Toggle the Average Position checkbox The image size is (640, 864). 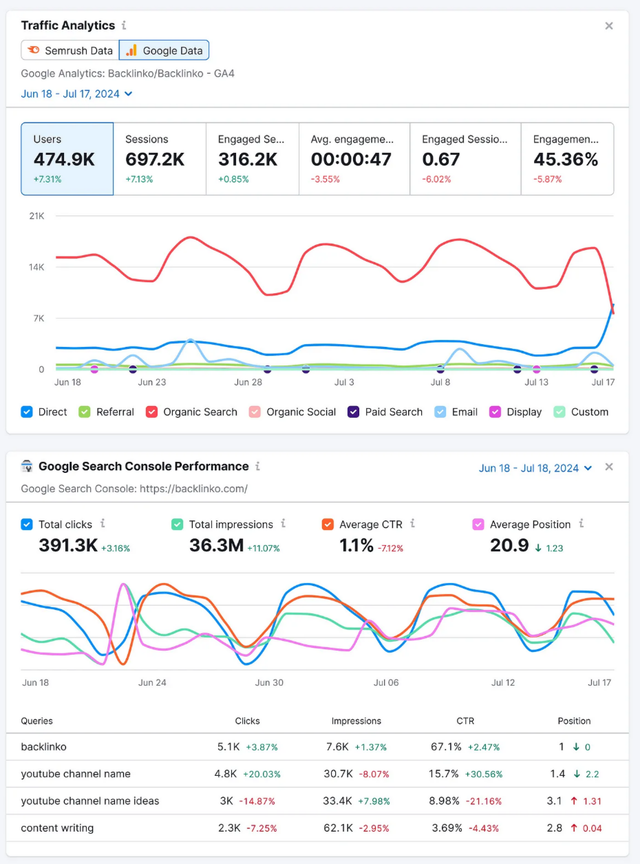[478, 524]
